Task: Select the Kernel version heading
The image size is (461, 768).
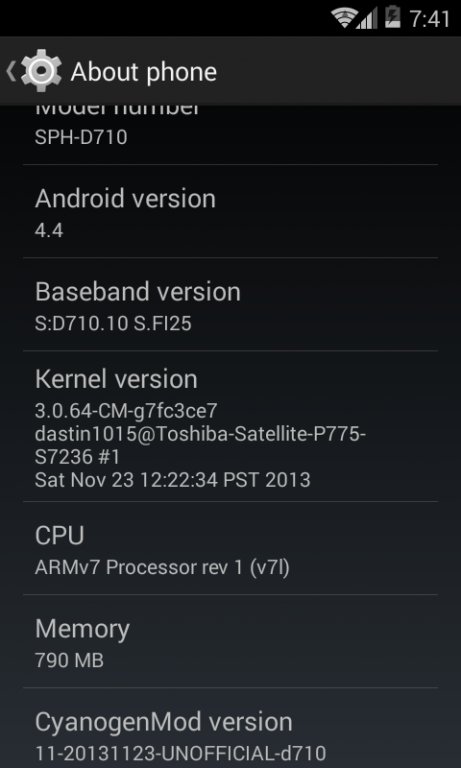Action: (x=116, y=379)
